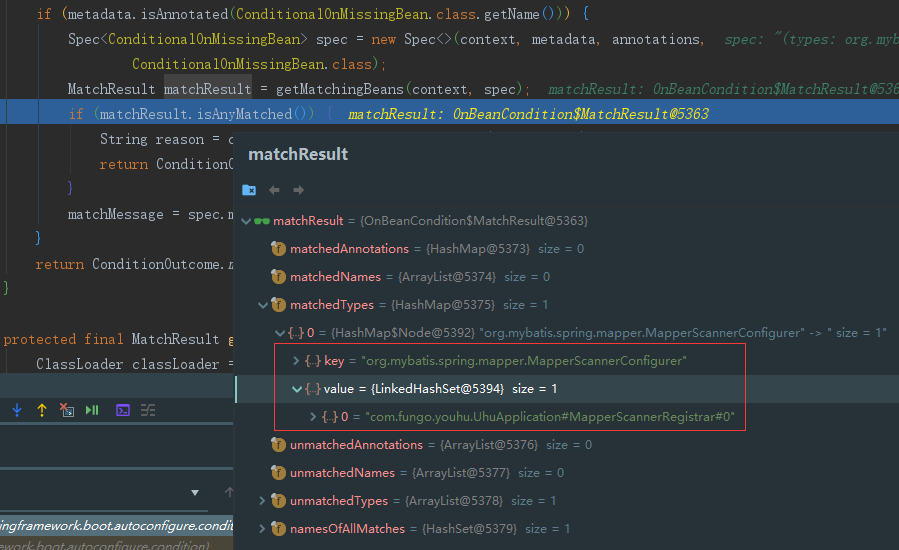Click the blue down-arrow Step Into icon
The height and width of the screenshot is (550, 899).
tap(17, 410)
